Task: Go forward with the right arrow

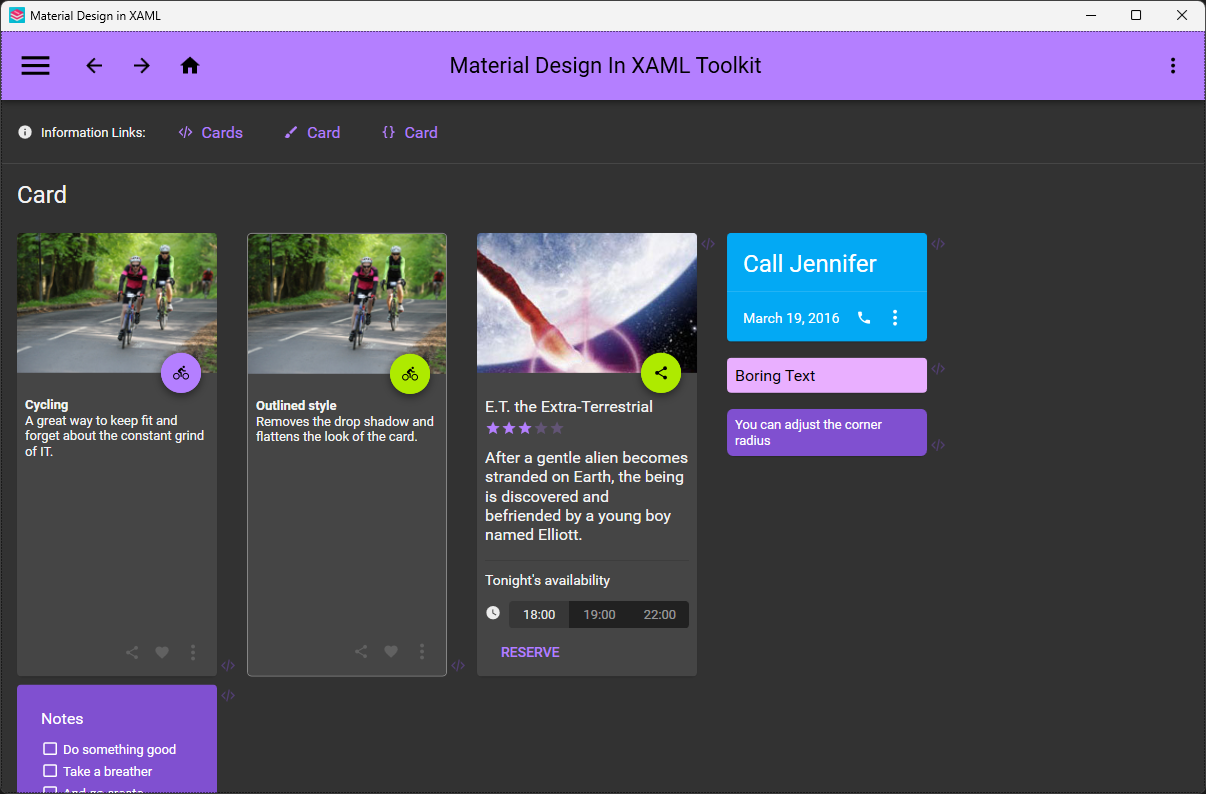Action: pyautogui.click(x=142, y=66)
